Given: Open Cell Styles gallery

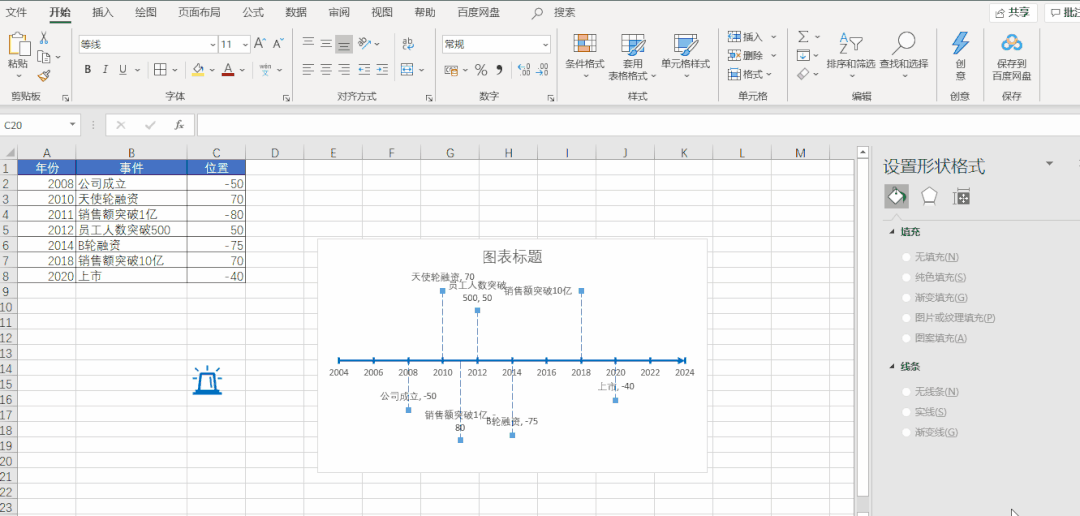Looking at the screenshot, I should [685, 56].
